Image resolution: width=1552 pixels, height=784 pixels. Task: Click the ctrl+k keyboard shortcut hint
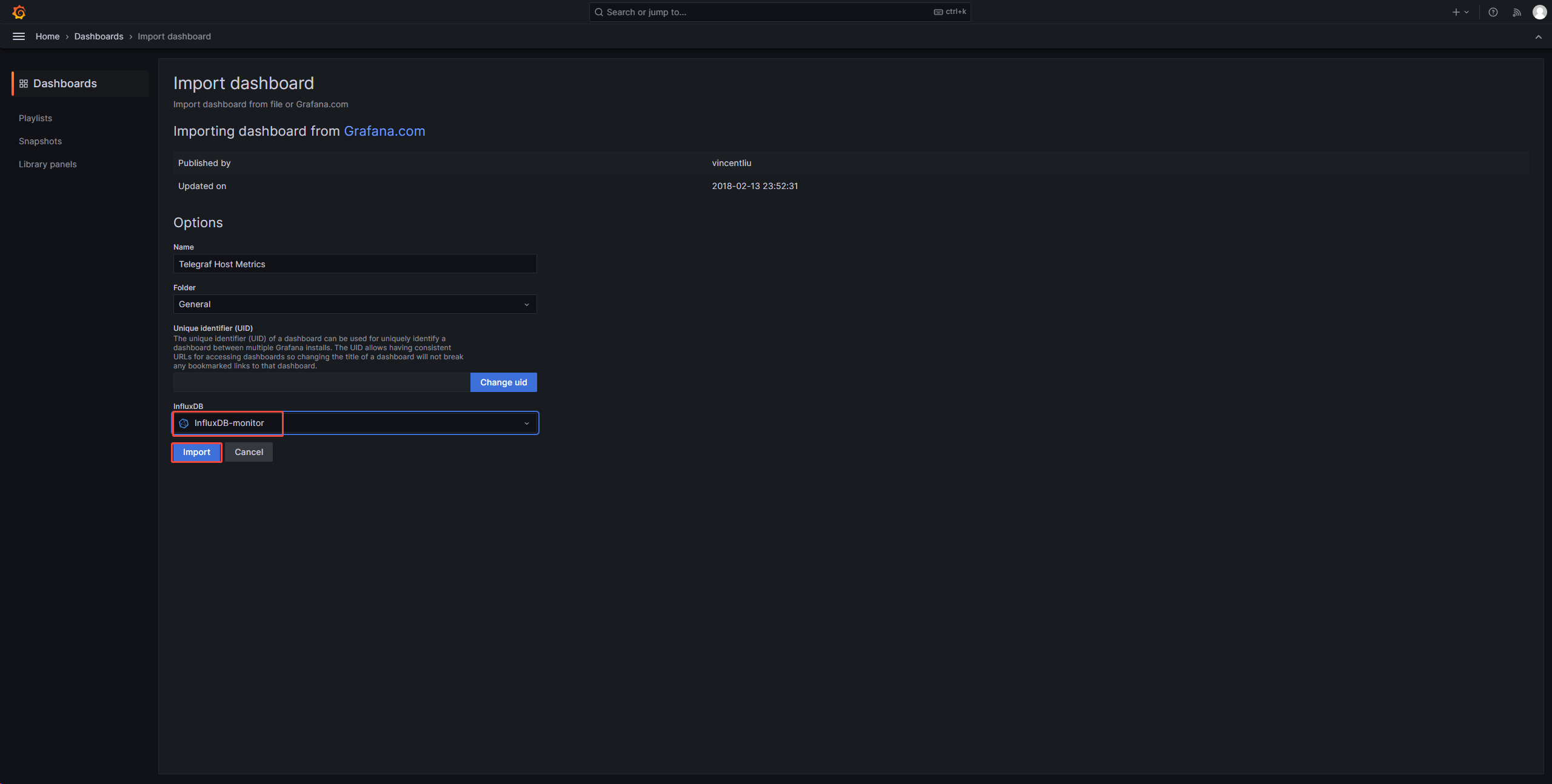[x=950, y=12]
